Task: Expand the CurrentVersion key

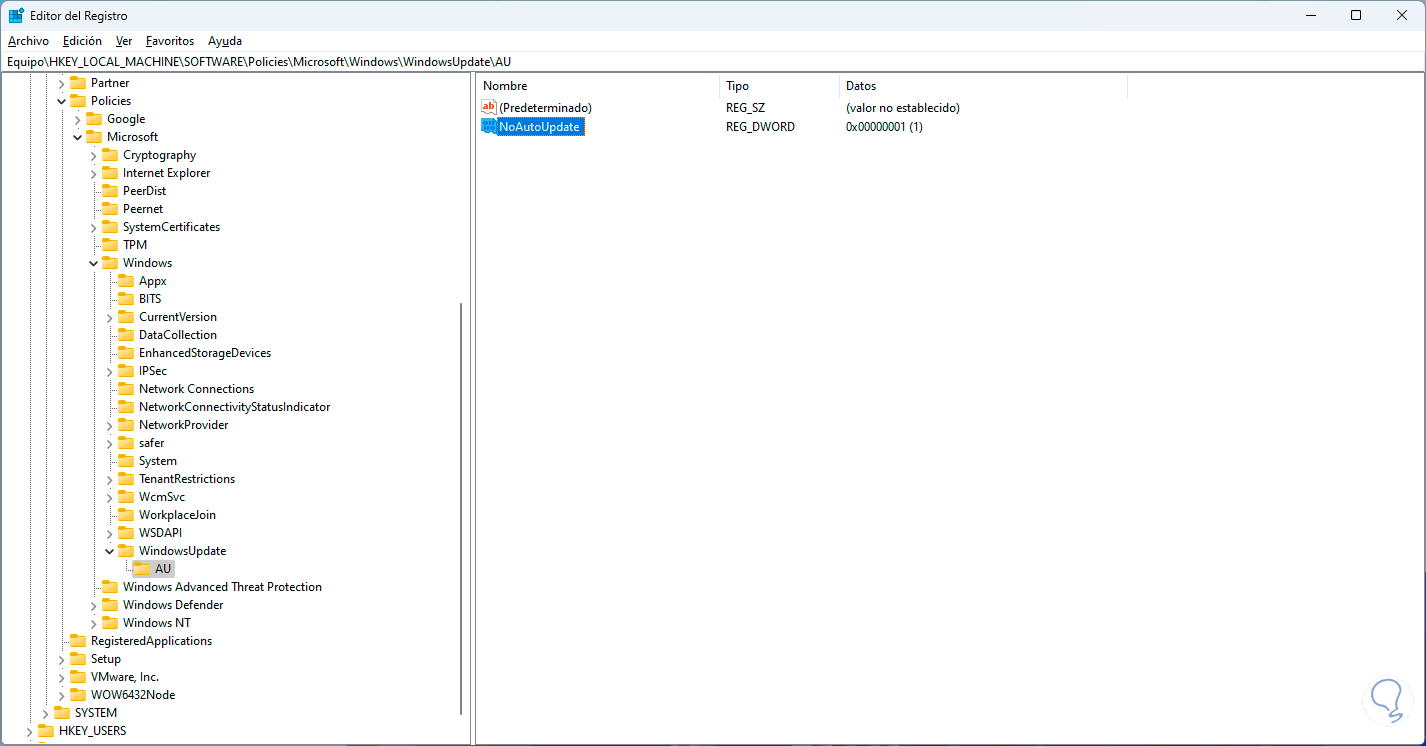Action: pyautogui.click(x=109, y=317)
